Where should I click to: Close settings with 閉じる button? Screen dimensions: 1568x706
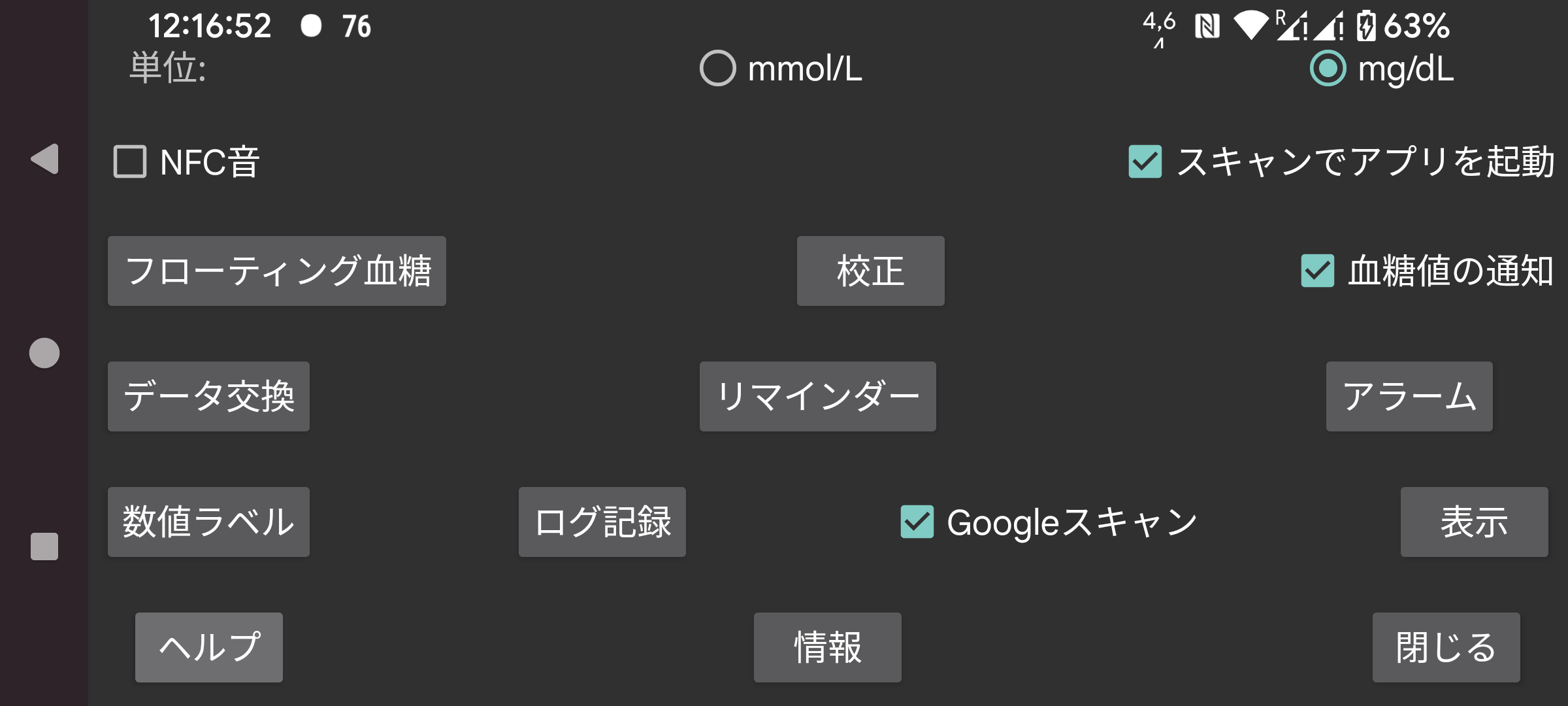[1446, 647]
